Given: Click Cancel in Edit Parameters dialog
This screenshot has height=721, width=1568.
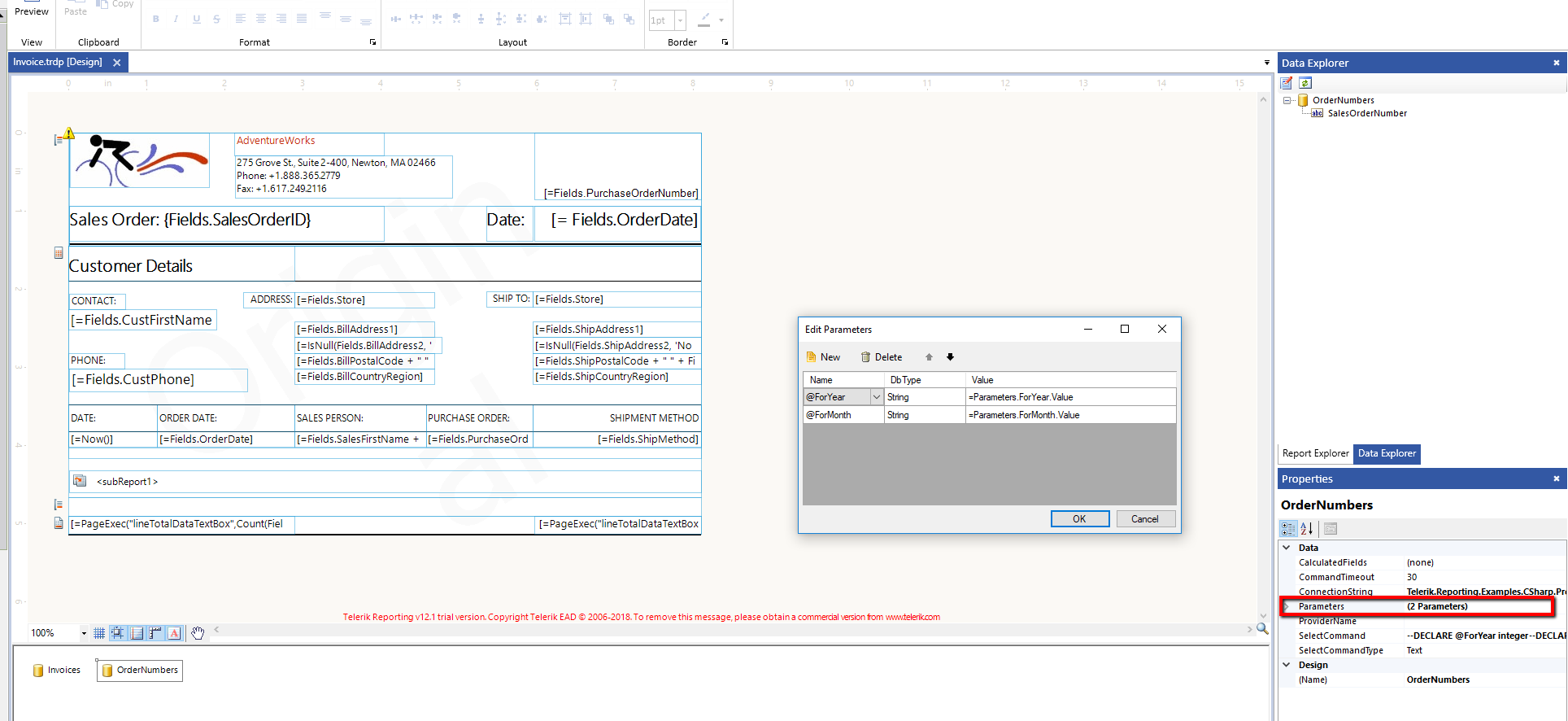Looking at the screenshot, I should point(1144,519).
